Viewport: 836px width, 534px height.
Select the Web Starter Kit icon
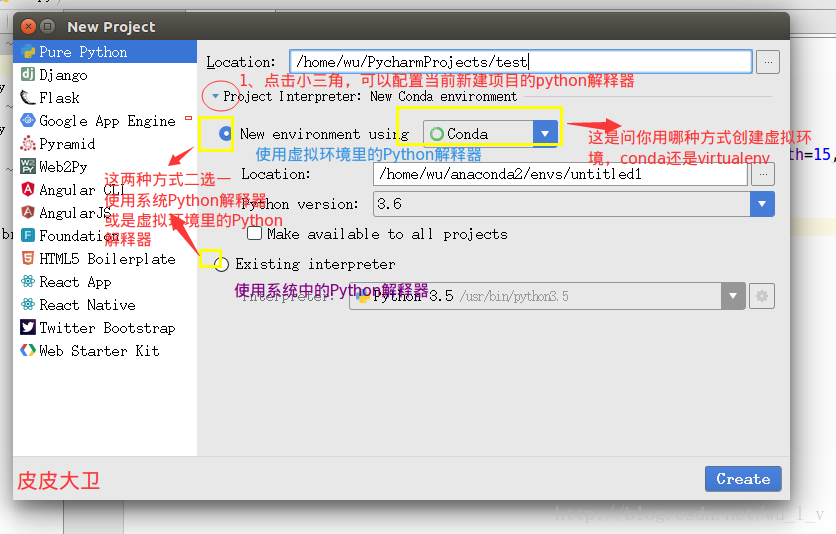pyautogui.click(x=28, y=350)
